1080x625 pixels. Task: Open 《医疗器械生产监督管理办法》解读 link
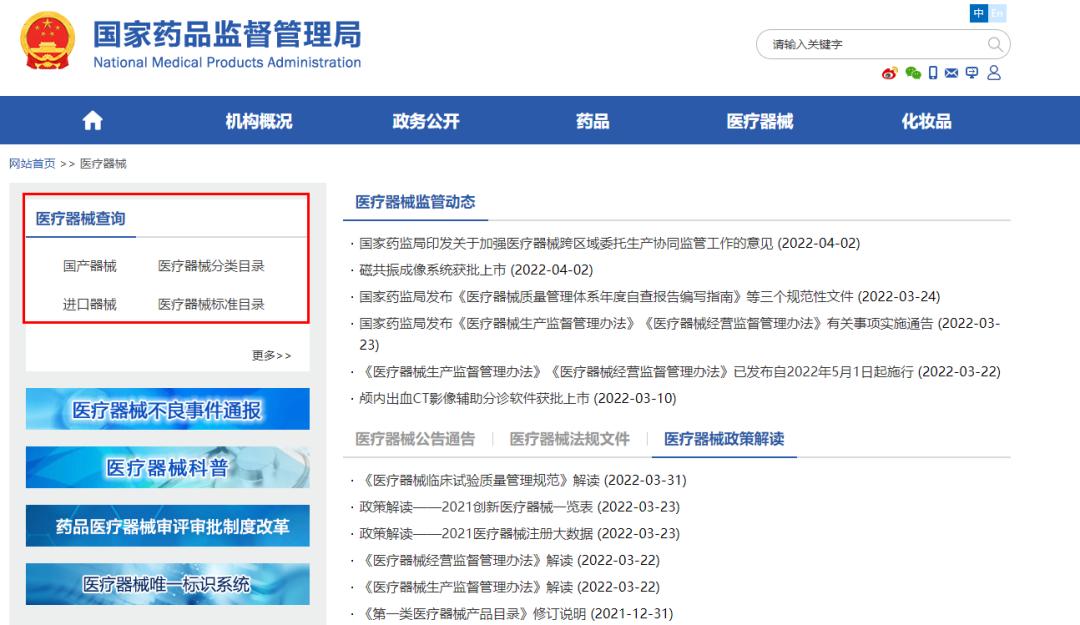click(510, 588)
